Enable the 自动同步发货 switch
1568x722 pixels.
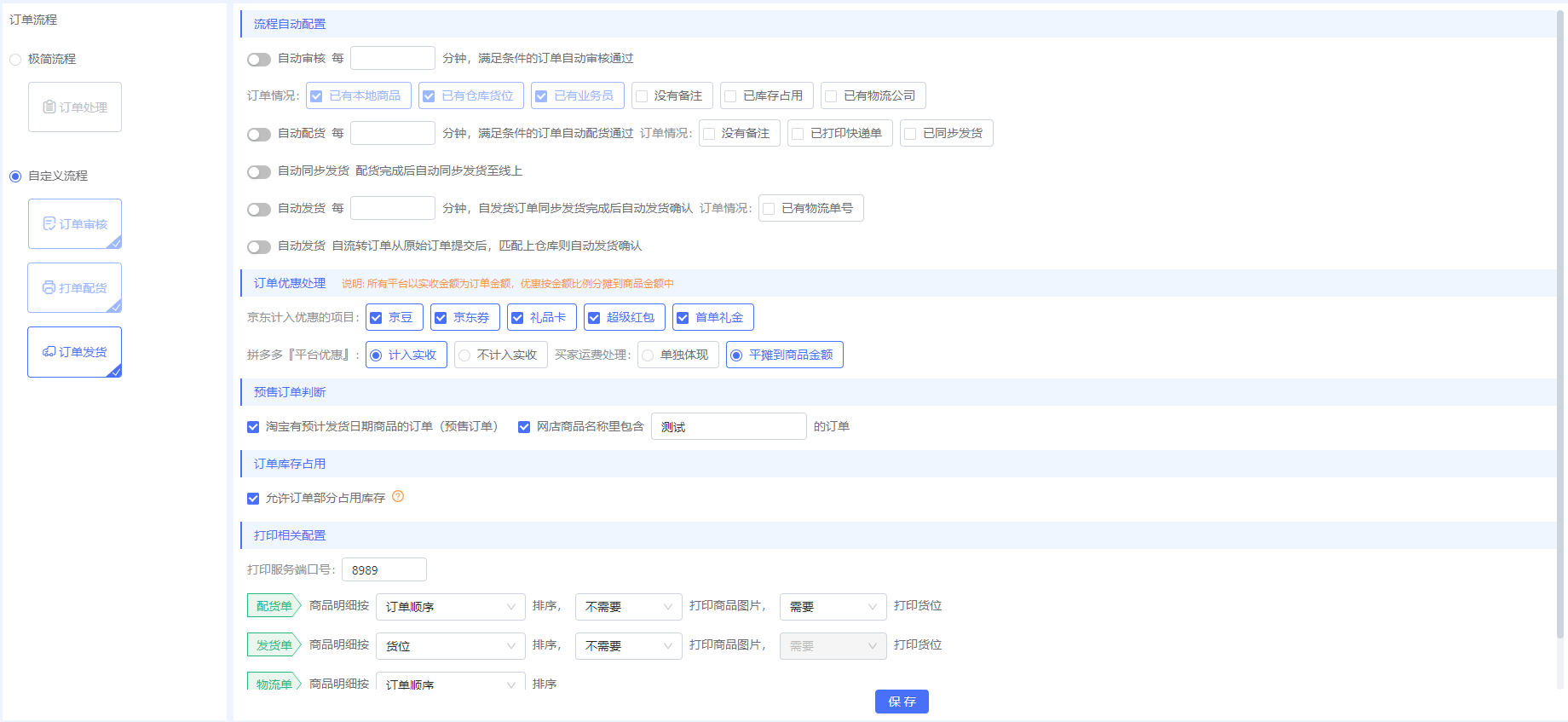point(259,171)
